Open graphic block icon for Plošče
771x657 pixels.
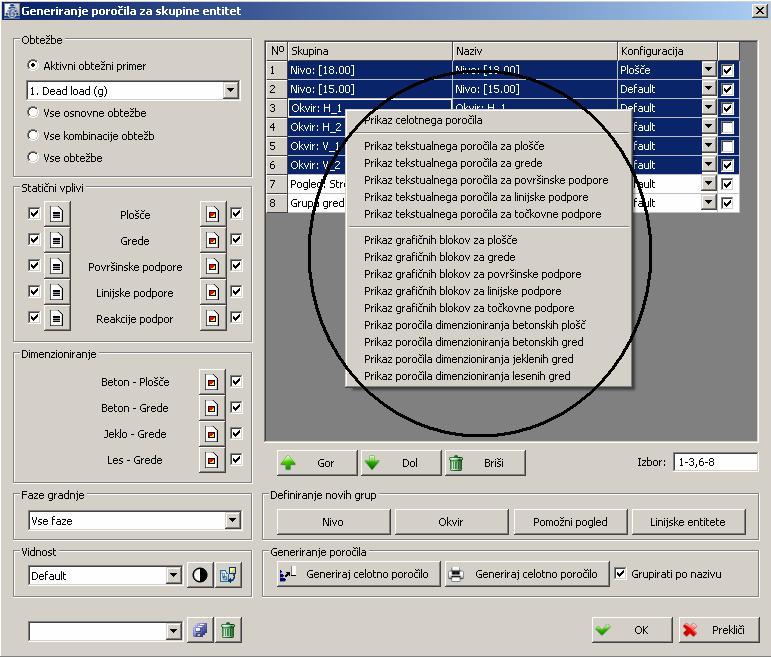tap(212, 214)
